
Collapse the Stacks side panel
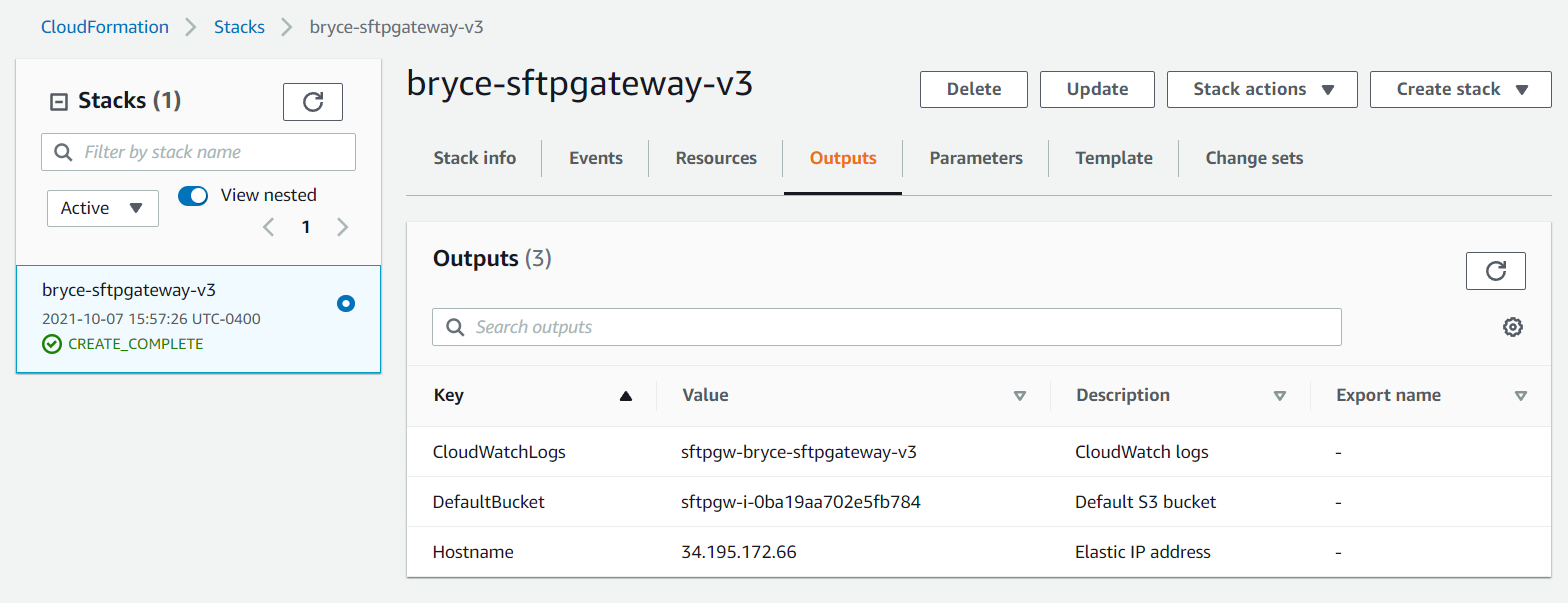[59, 101]
